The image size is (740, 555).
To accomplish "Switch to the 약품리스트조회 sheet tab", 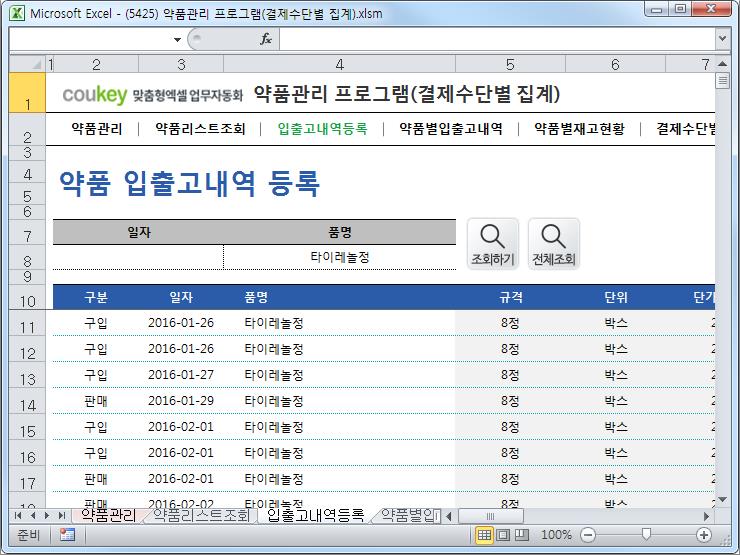I will [x=202, y=515].
